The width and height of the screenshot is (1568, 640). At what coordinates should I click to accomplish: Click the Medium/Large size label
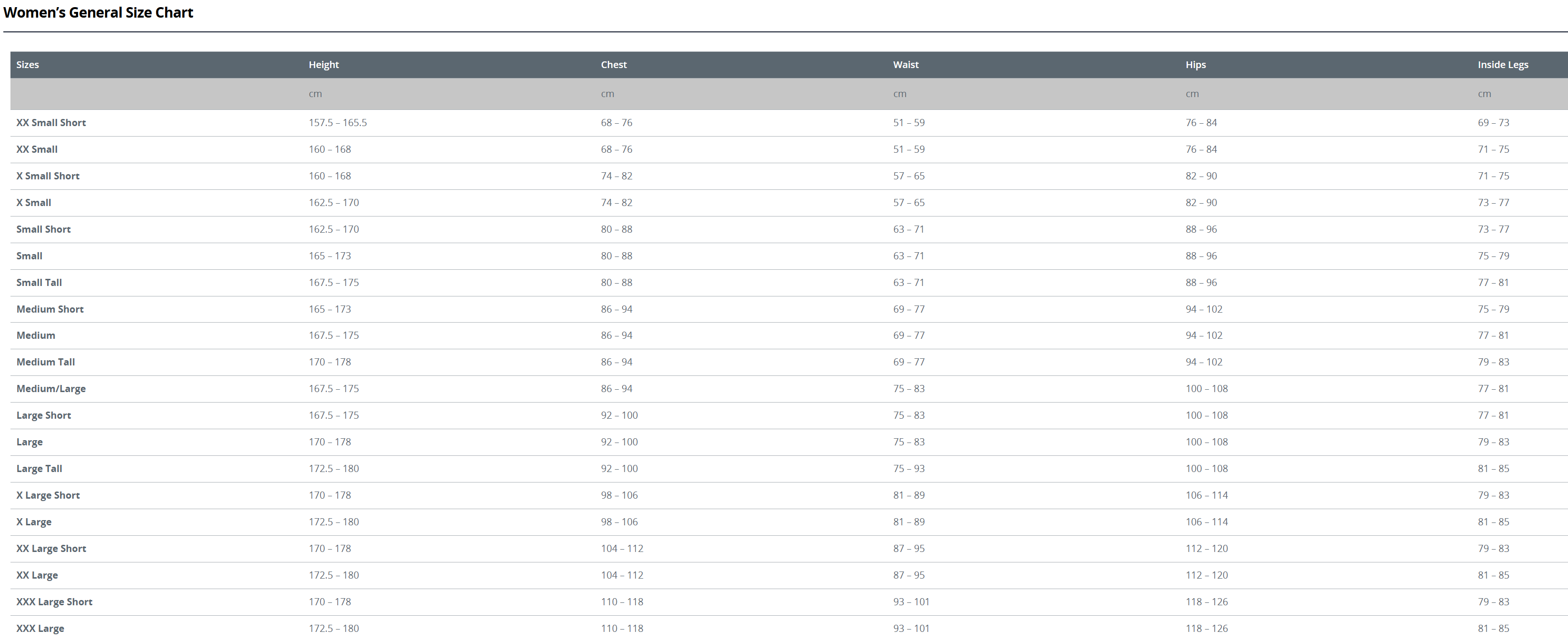click(x=51, y=388)
